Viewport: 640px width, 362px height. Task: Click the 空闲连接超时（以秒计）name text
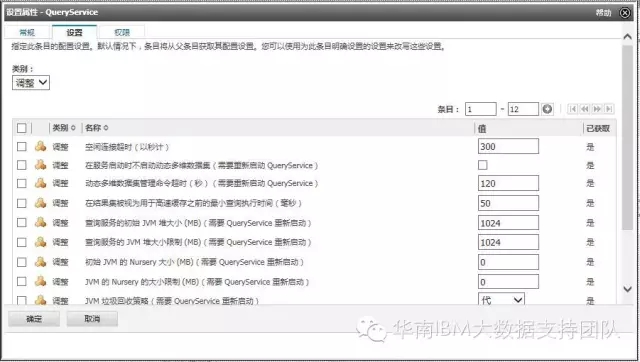(127, 147)
